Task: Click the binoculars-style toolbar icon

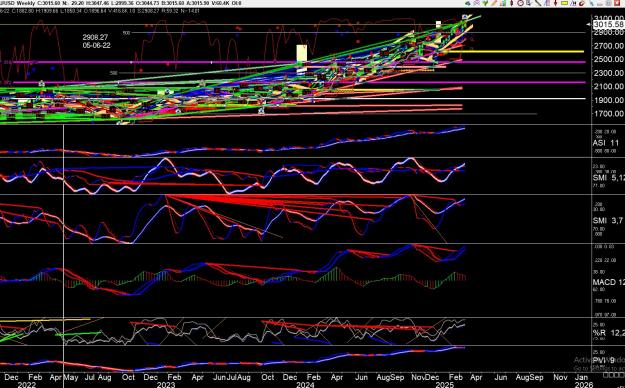Action: (573, 3)
